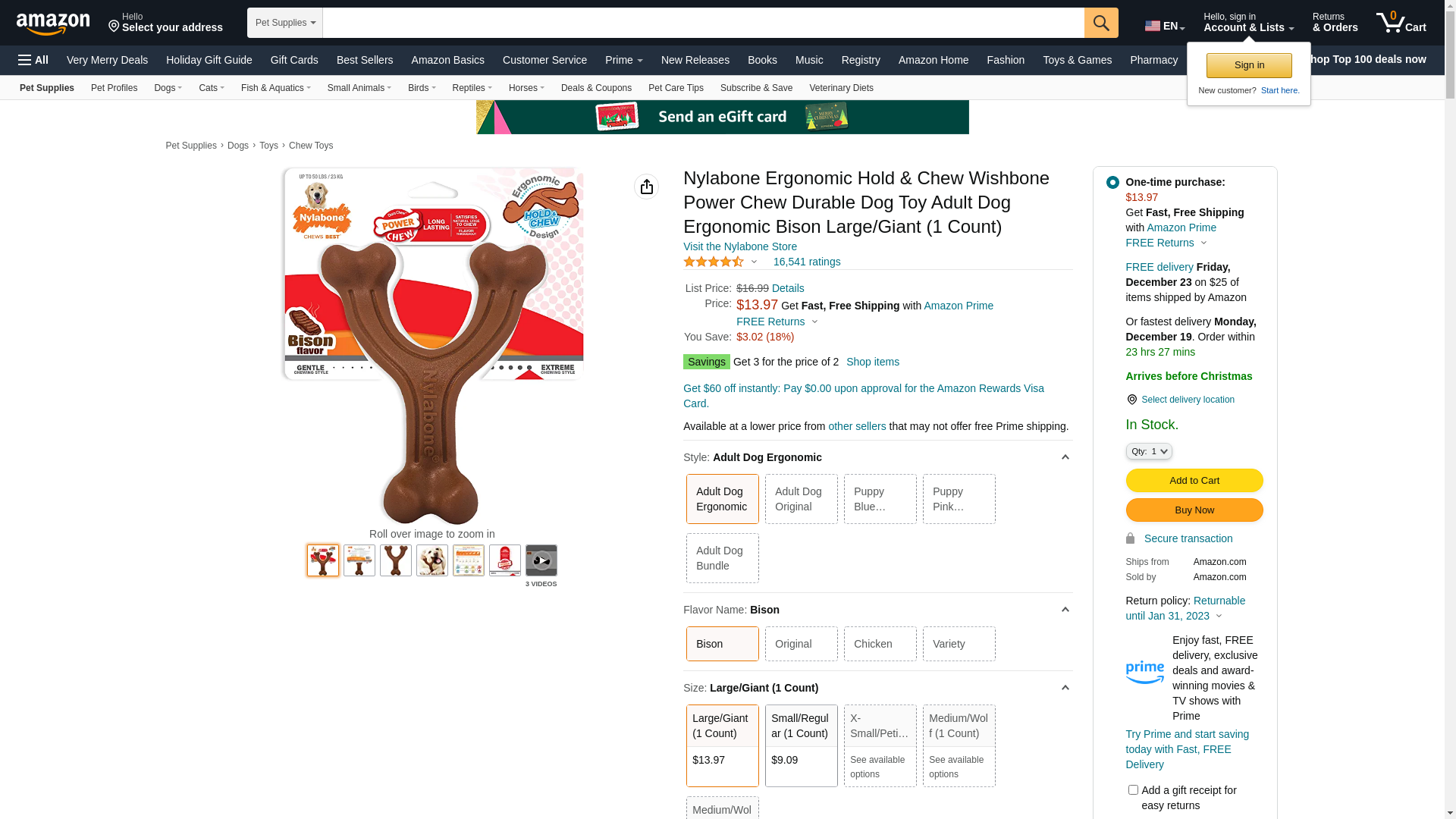
Task: Open the Pet Supplies search category dropdown
Action: coord(285,23)
